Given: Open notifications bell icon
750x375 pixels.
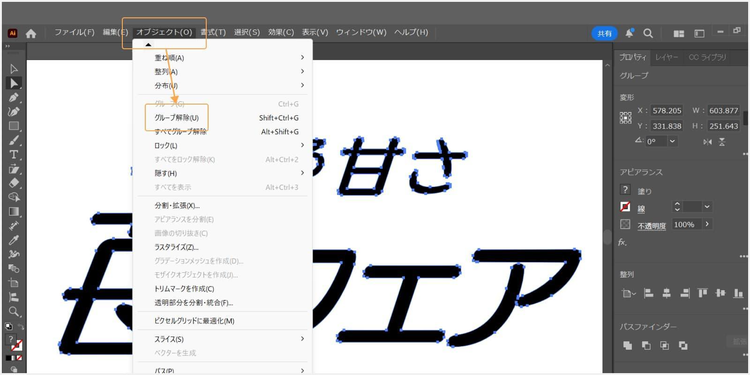Looking at the screenshot, I should click(629, 33).
